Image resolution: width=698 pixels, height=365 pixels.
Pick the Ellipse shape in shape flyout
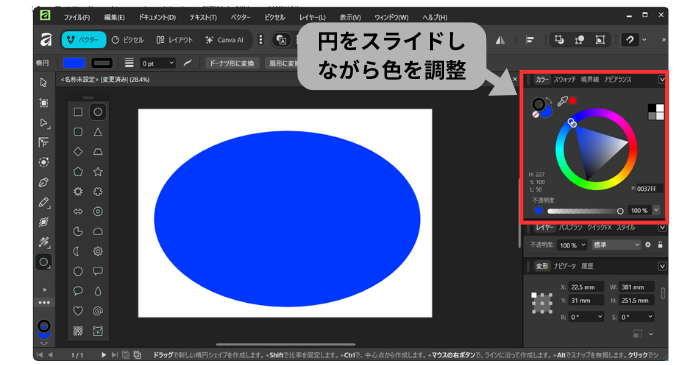tap(98, 112)
